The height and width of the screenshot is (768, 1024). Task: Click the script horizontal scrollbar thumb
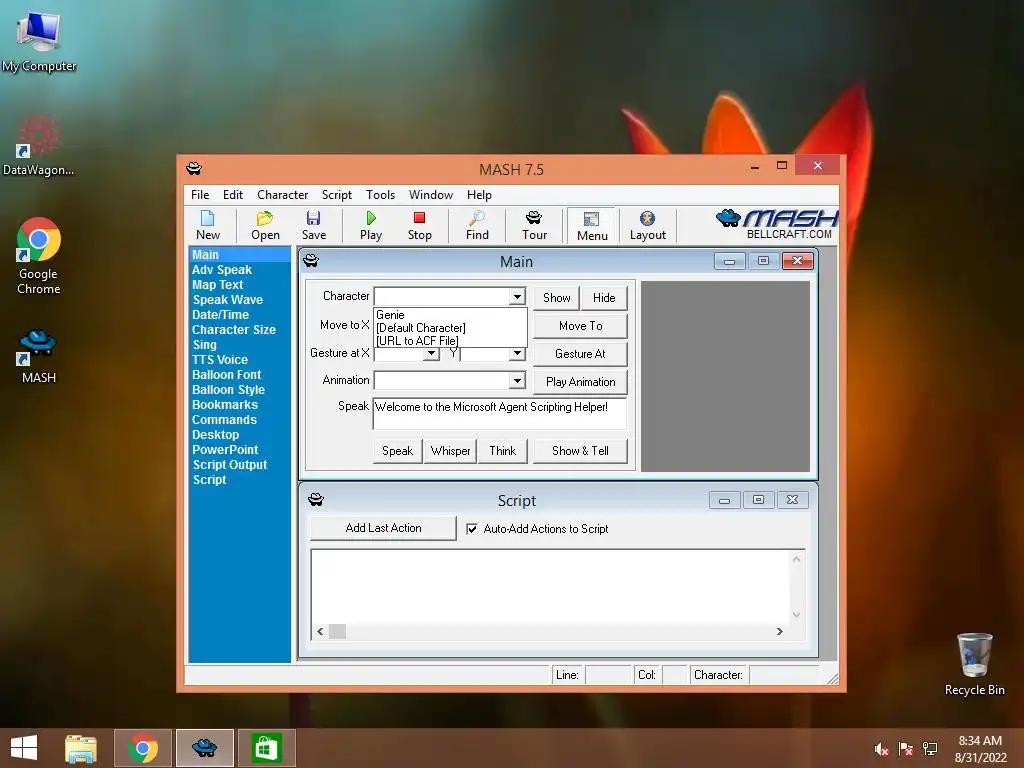click(338, 632)
